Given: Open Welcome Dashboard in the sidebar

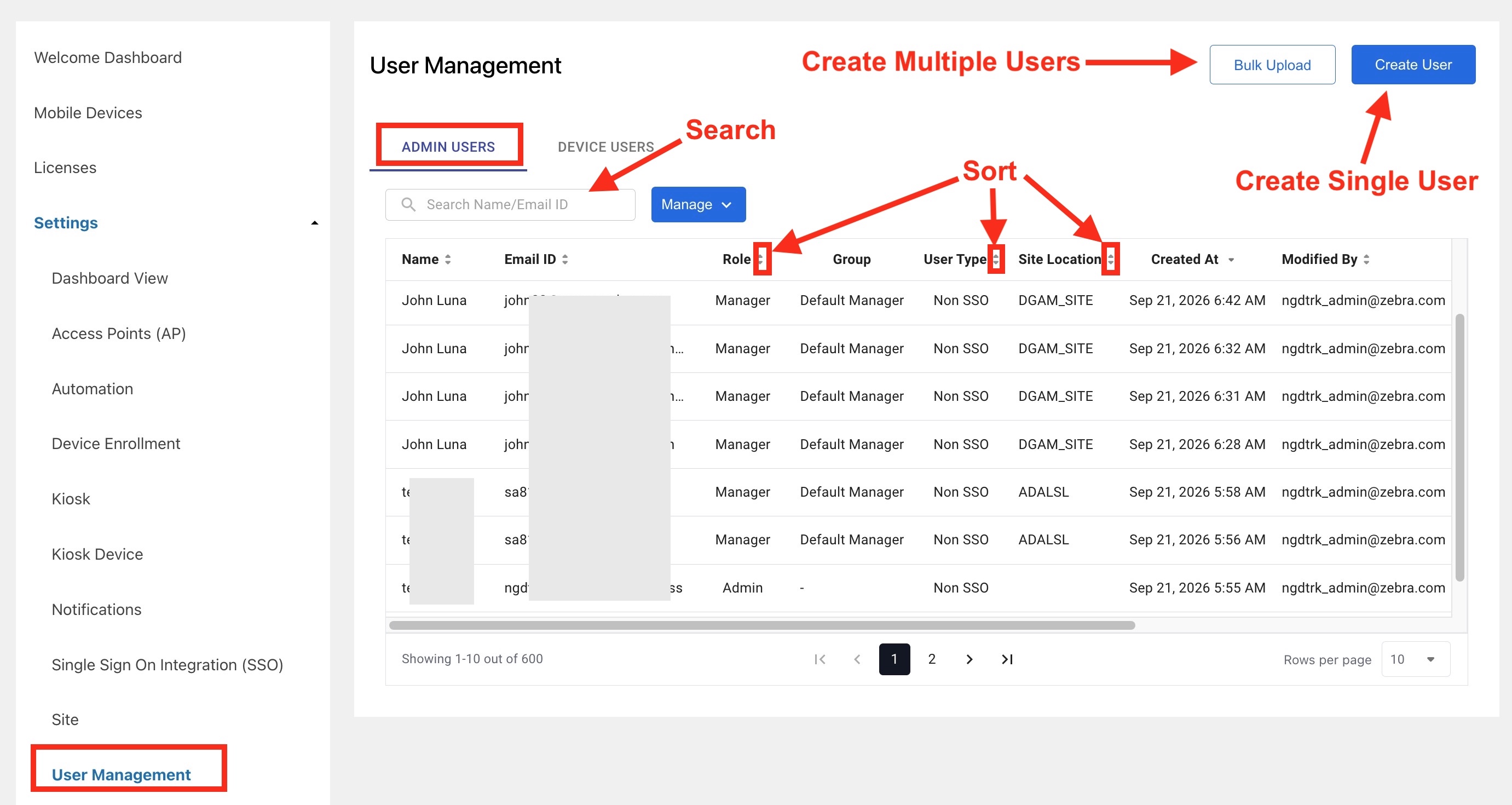Looking at the screenshot, I should coord(108,58).
